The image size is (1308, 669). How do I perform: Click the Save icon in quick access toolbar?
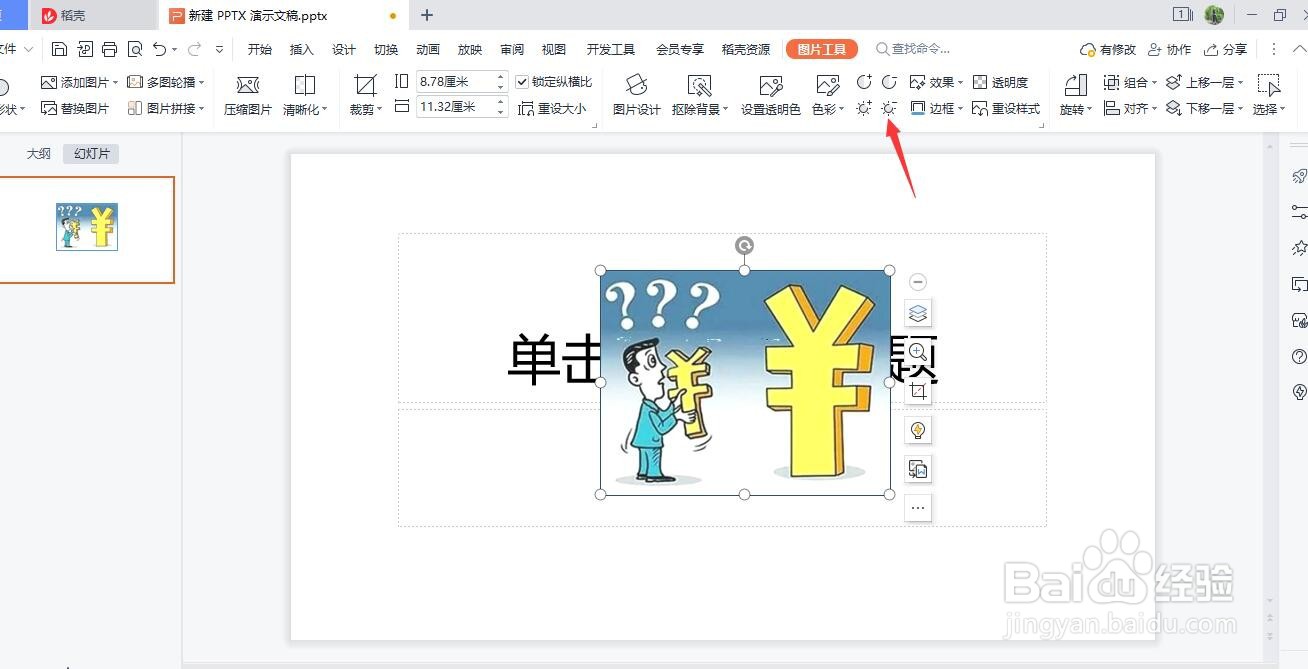[x=59, y=49]
